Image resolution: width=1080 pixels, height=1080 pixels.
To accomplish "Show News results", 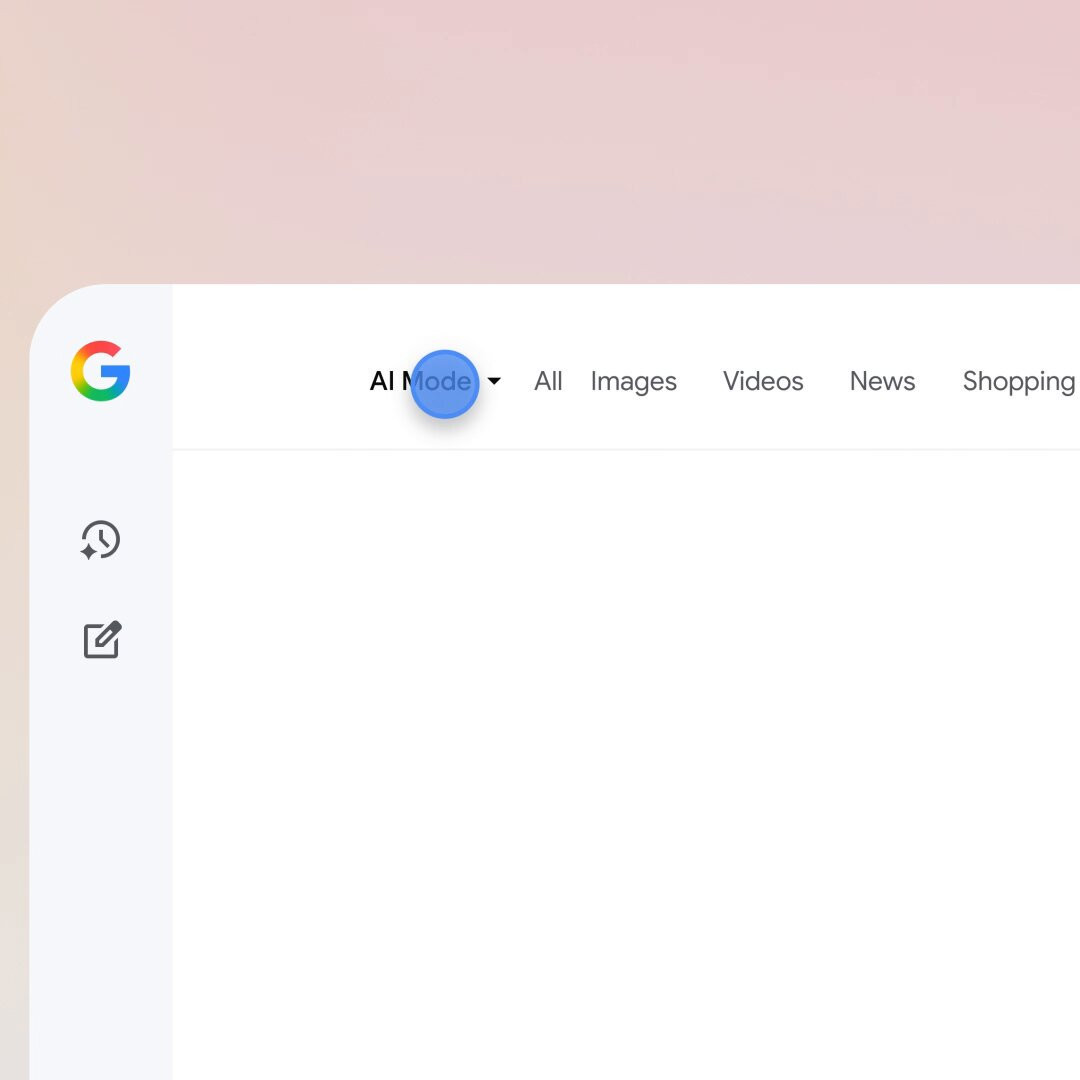I will 882,381.
